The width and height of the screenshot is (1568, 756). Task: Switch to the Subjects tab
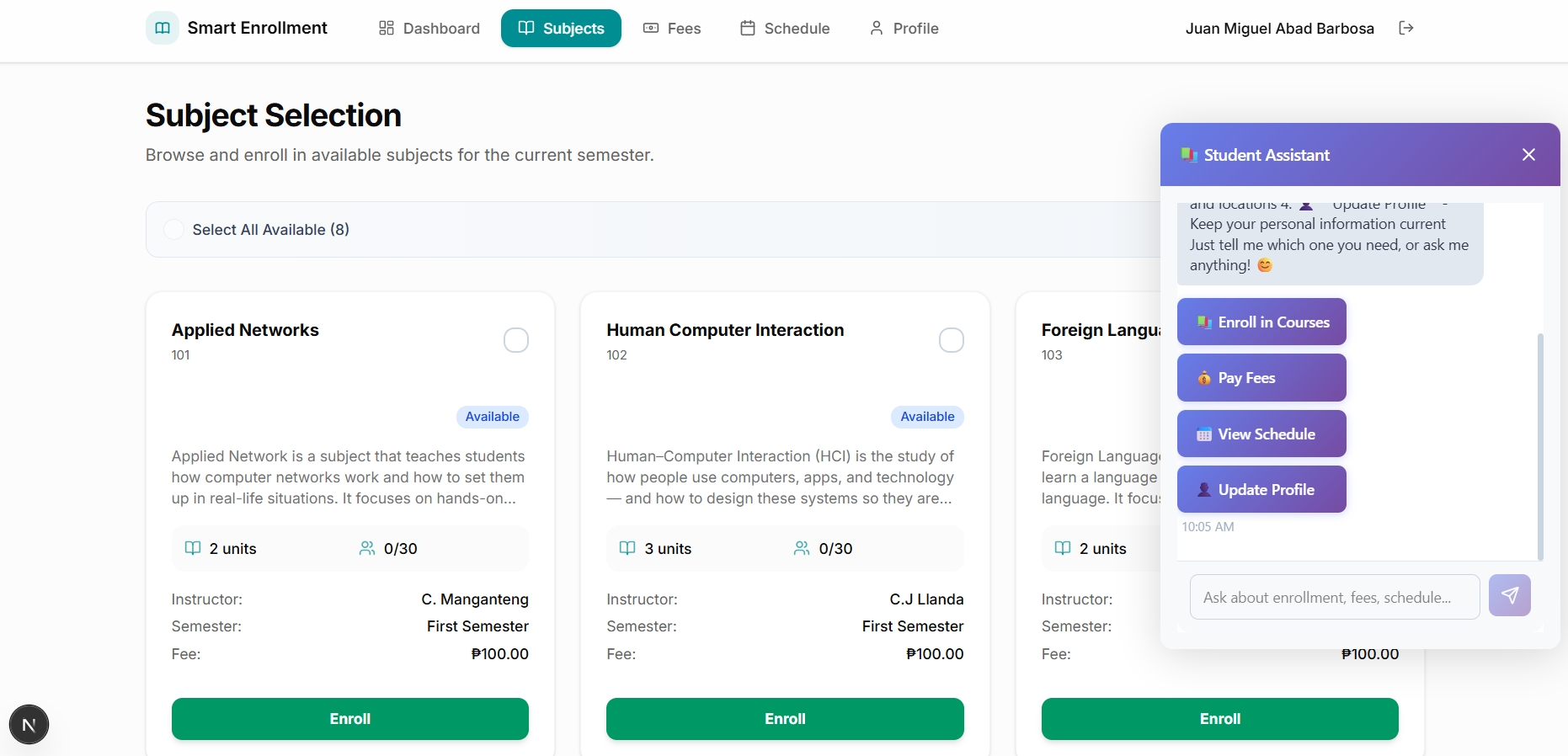561,28
